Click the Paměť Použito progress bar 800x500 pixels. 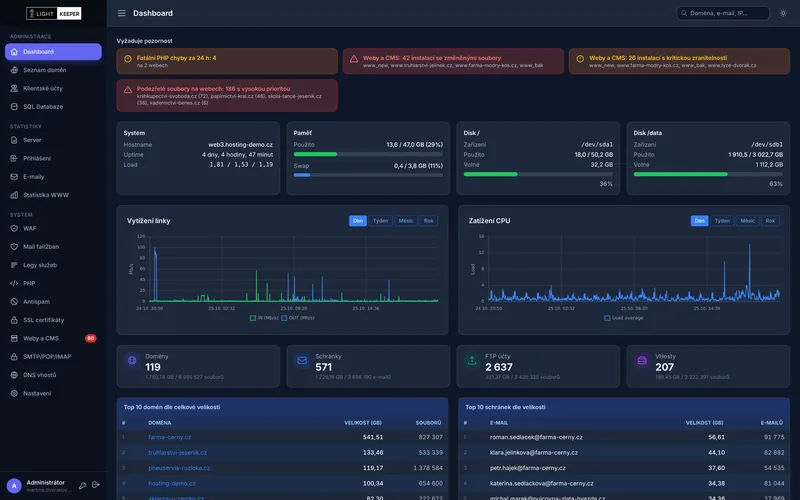[368, 154]
